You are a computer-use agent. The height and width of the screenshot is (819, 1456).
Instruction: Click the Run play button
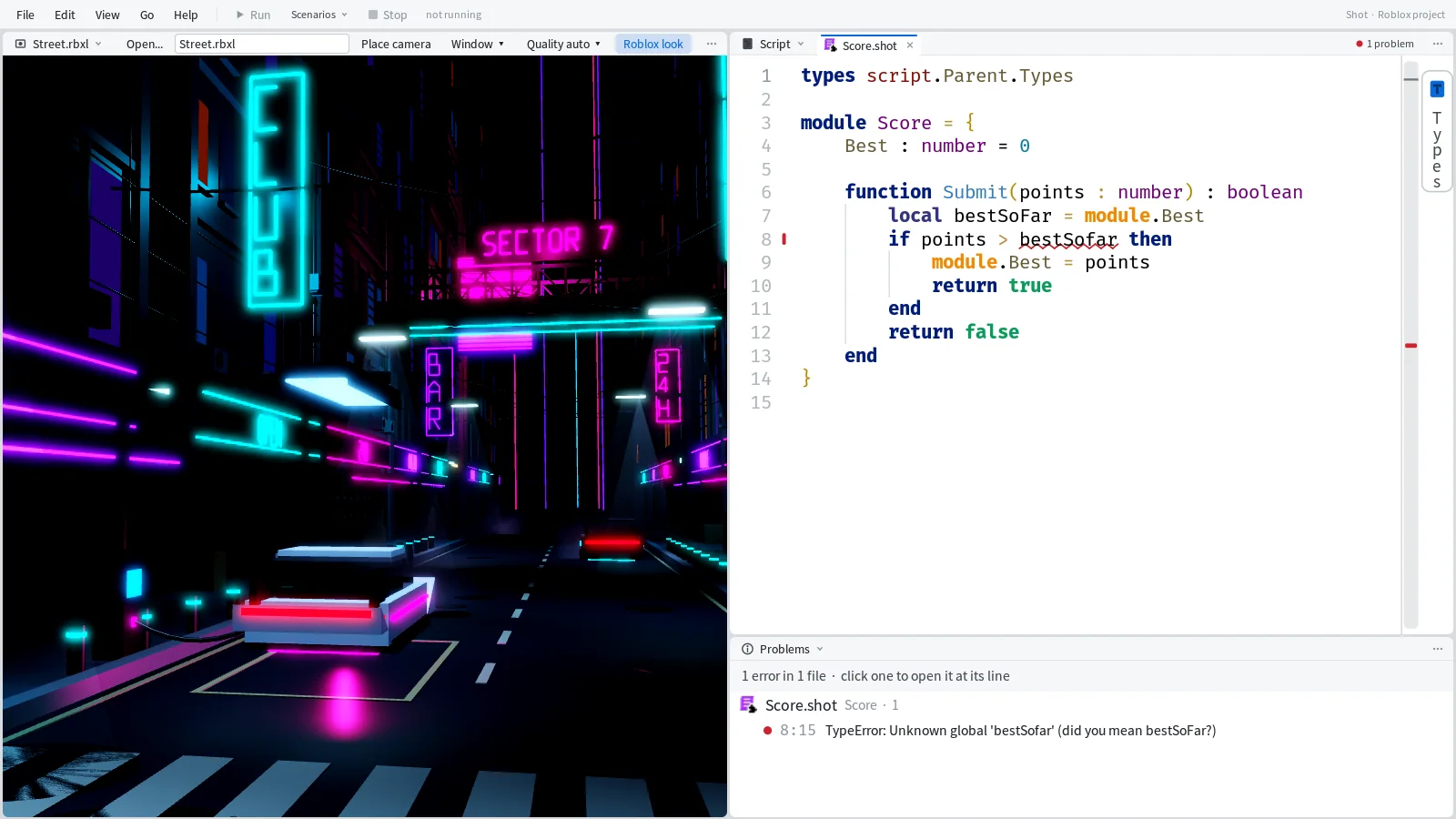(x=253, y=15)
